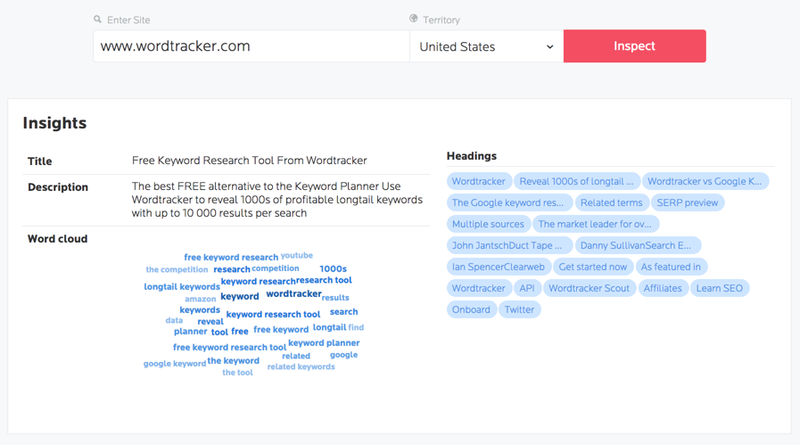Click the description text about Keyword Planner
Screen dimensions: 800x445
point(277,200)
